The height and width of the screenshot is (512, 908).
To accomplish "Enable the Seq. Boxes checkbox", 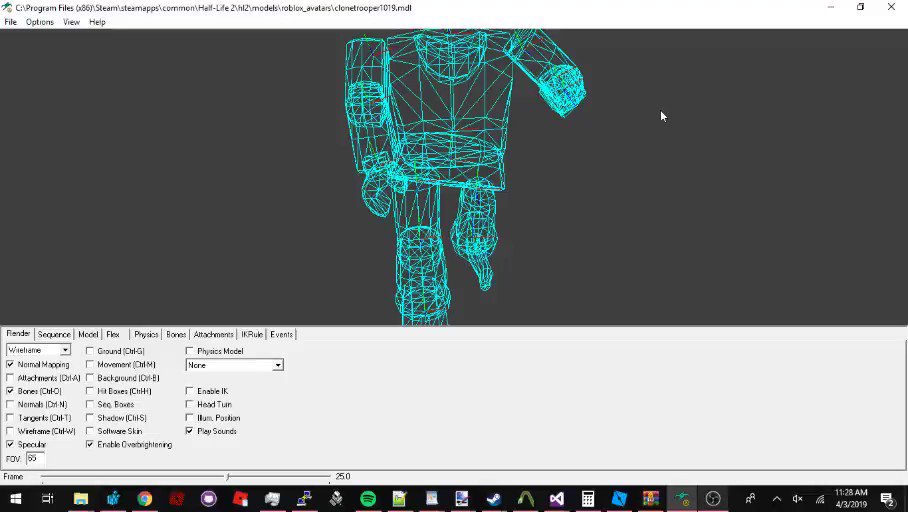I will pyautogui.click(x=90, y=404).
